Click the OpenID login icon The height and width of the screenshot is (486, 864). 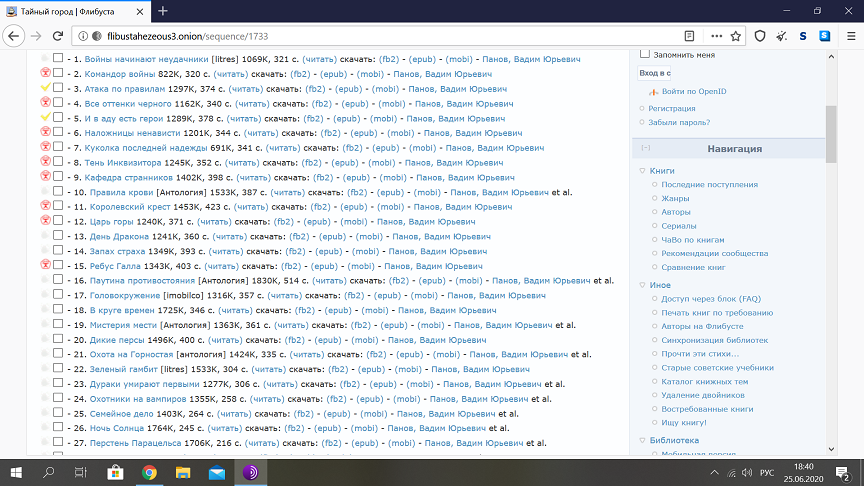(x=653, y=92)
